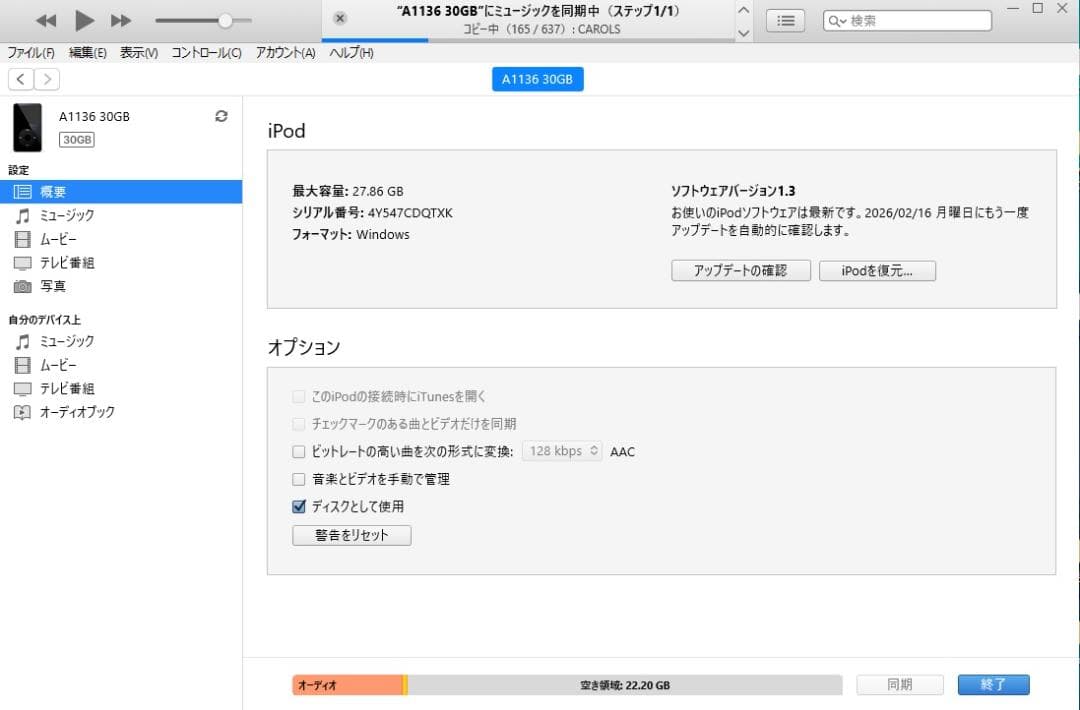Click the アップデートの確認 button
The height and width of the screenshot is (710, 1080).
click(x=740, y=270)
